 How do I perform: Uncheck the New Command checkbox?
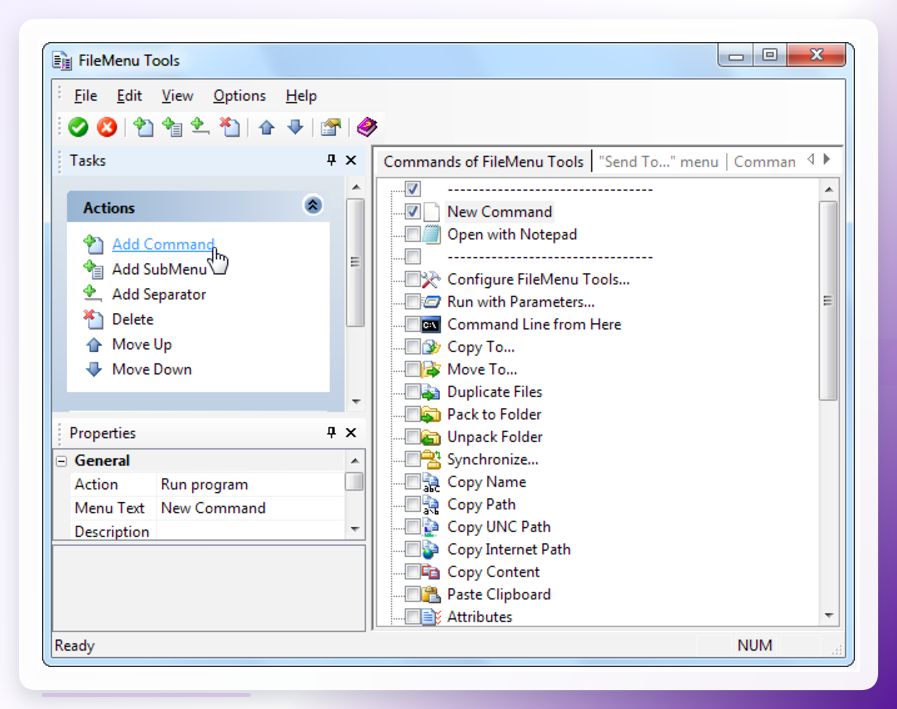pyautogui.click(x=412, y=212)
